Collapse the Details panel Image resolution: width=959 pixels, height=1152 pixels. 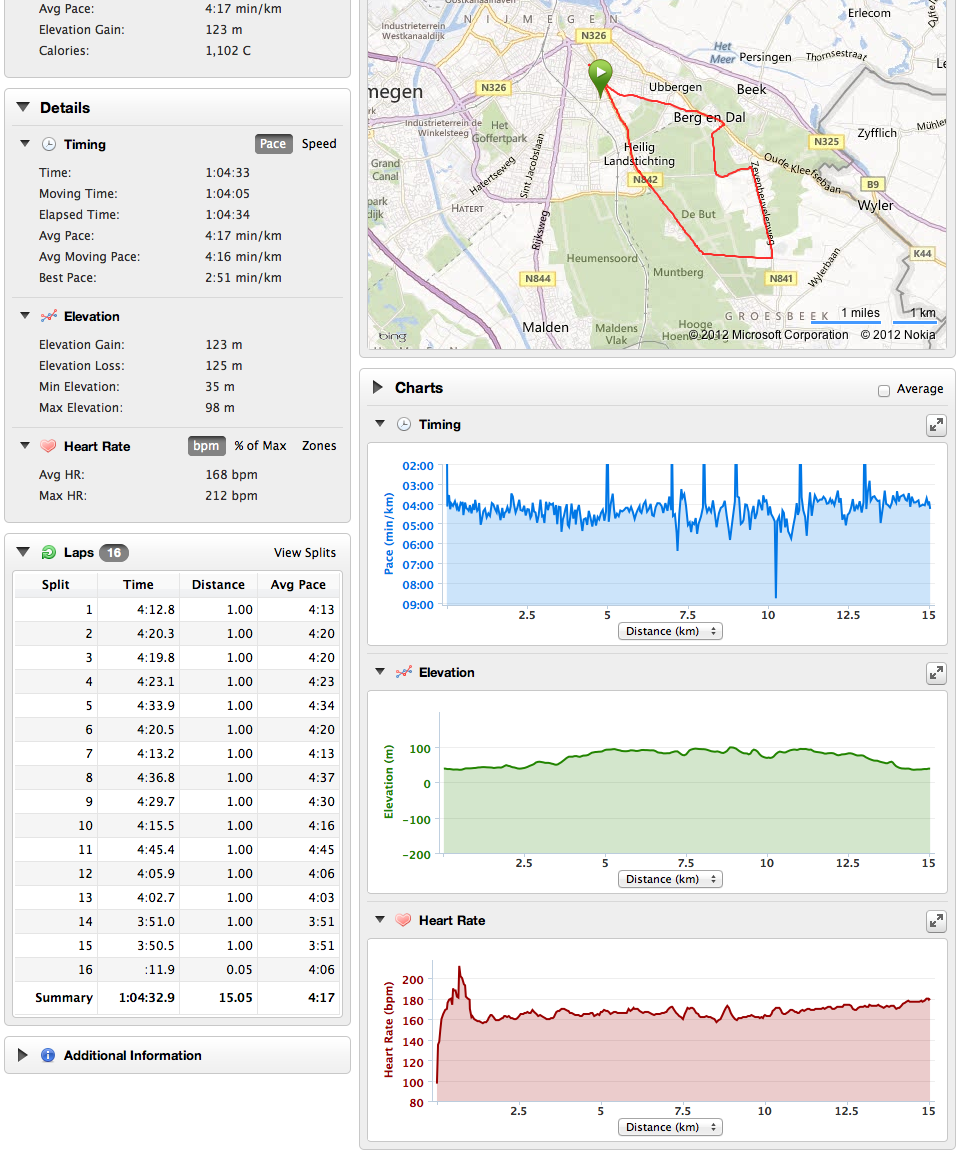tap(23, 108)
